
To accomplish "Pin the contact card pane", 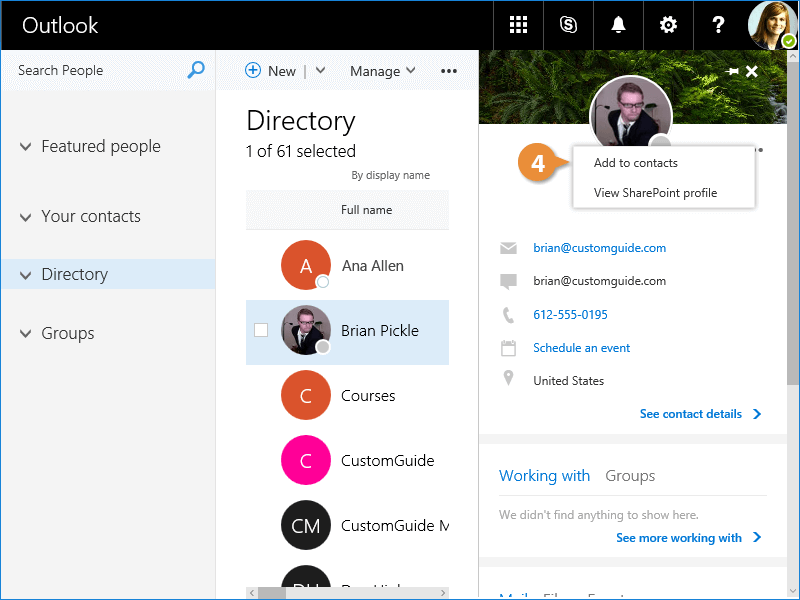I will pos(732,71).
